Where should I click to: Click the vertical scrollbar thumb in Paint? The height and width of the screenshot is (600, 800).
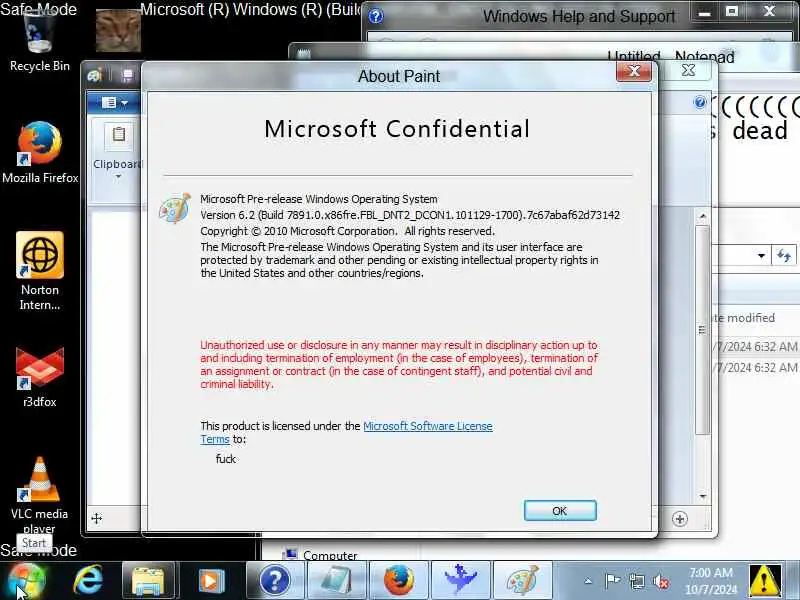point(703,330)
